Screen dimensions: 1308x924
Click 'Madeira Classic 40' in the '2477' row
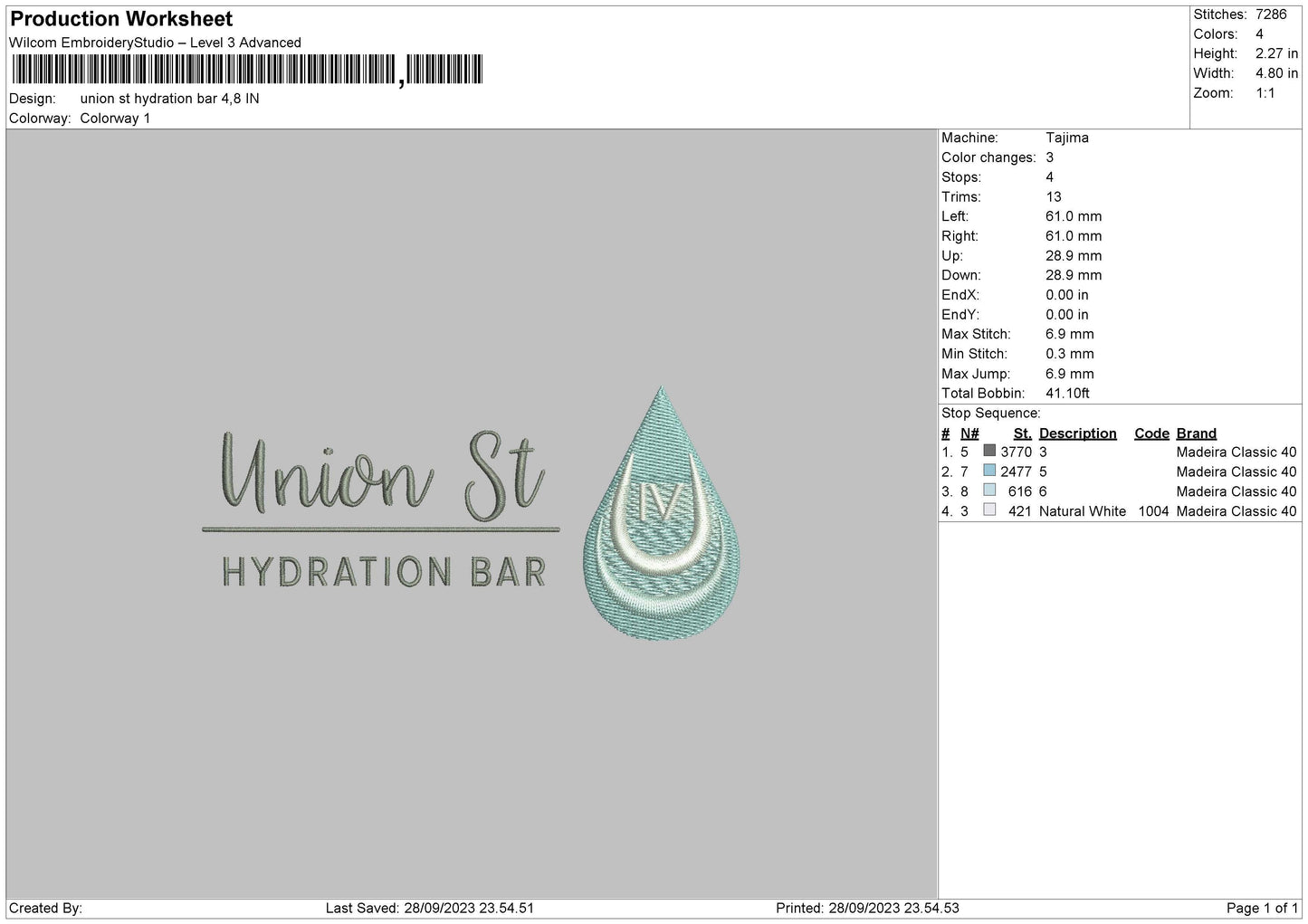(x=1236, y=472)
